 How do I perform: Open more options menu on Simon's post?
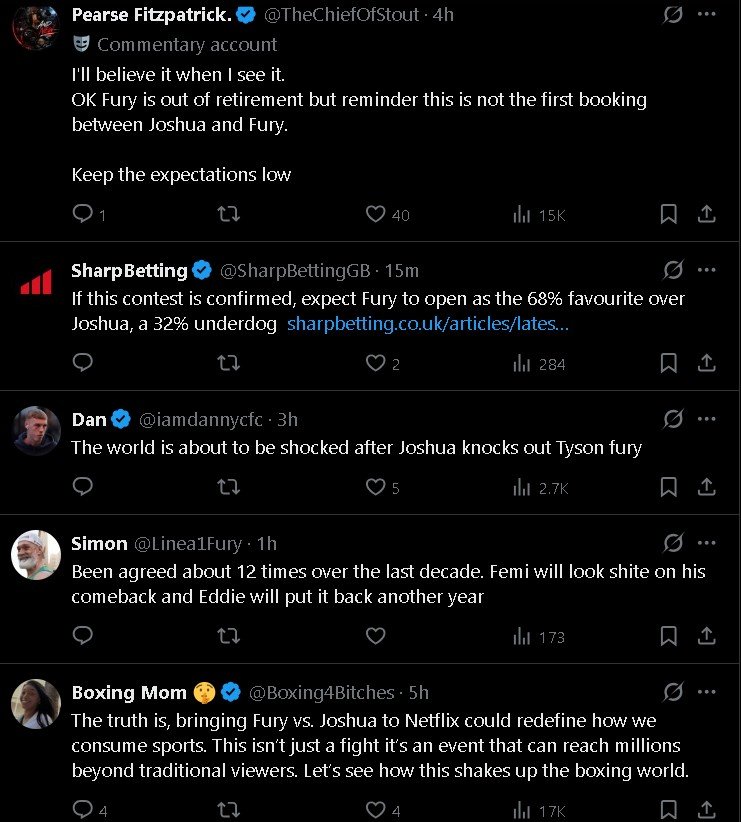click(x=707, y=543)
